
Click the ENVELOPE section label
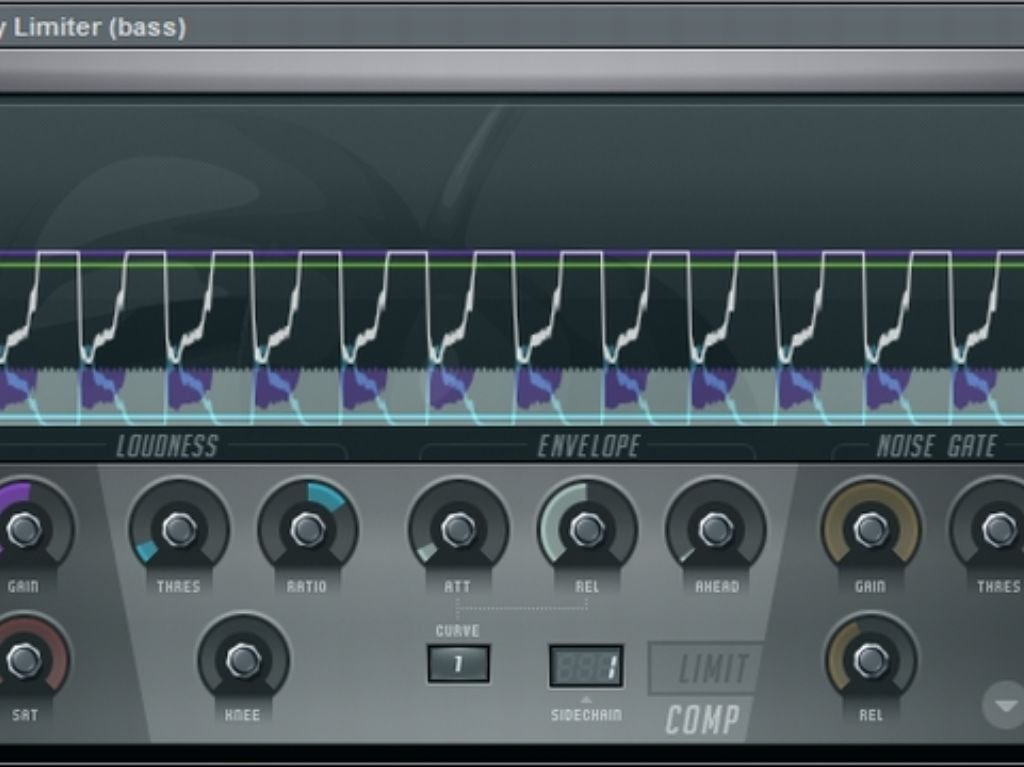(588, 446)
